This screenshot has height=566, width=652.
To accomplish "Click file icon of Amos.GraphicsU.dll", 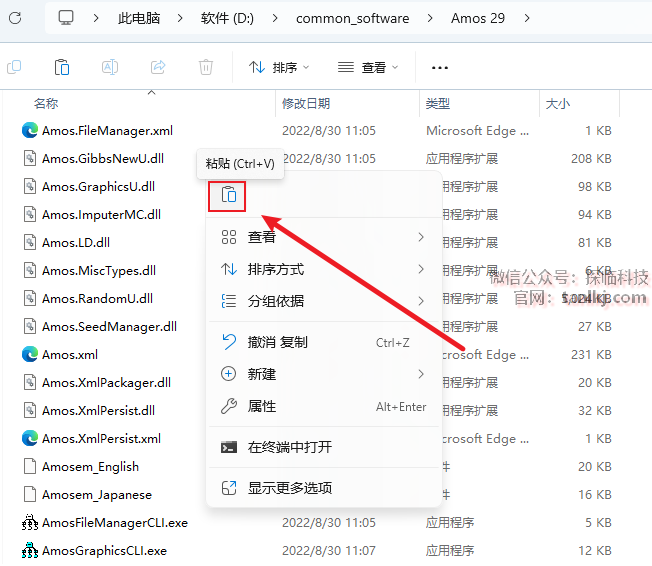I will coord(30,186).
